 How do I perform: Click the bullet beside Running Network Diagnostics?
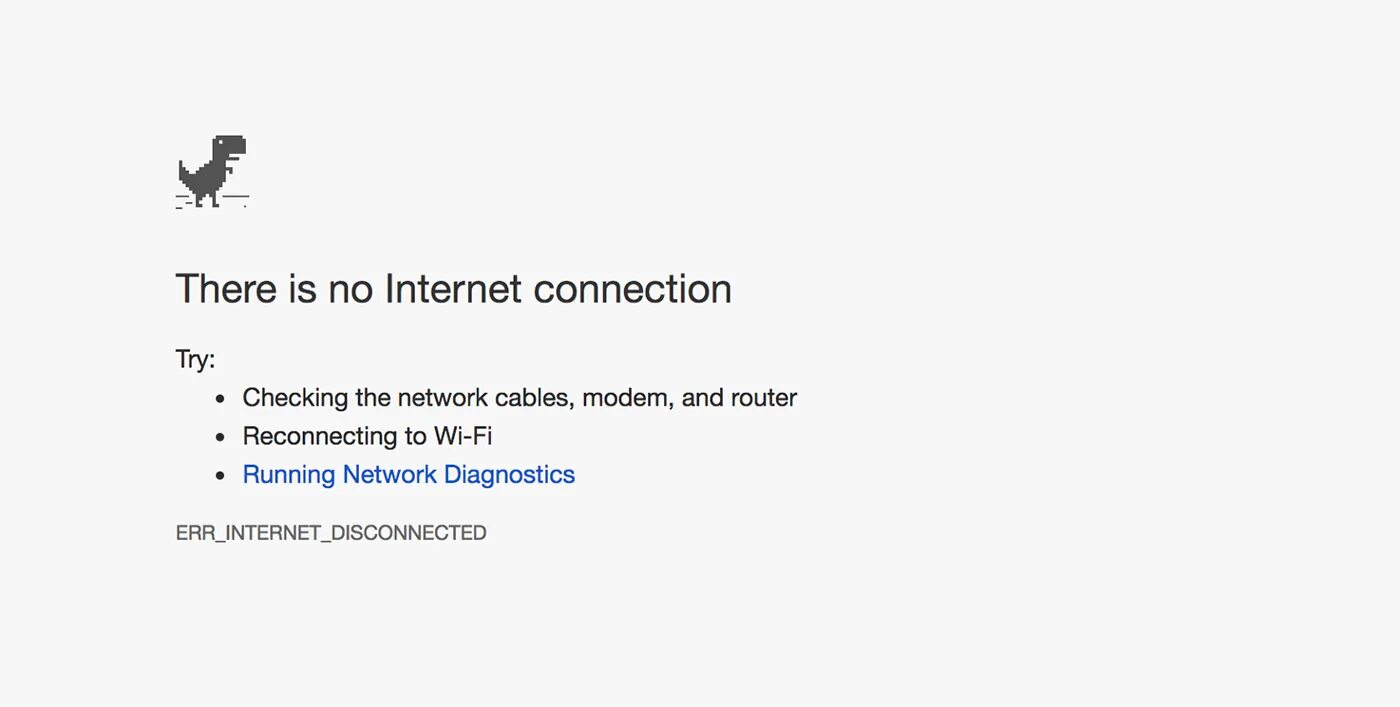221,476
